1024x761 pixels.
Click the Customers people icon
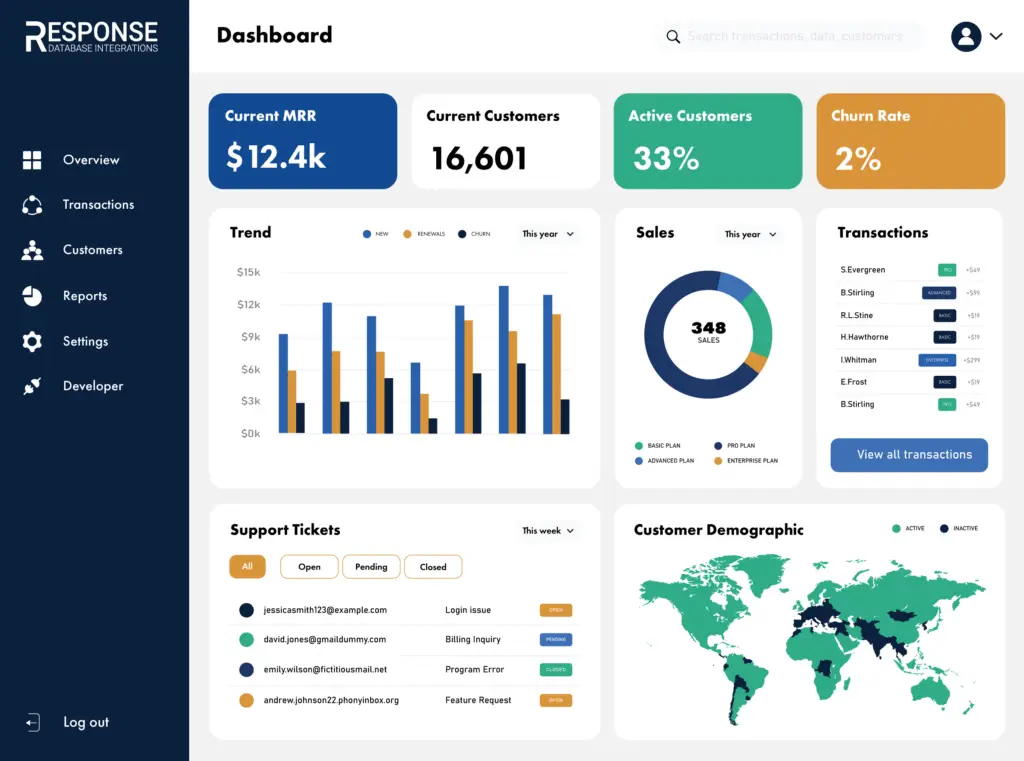(32, 250)
